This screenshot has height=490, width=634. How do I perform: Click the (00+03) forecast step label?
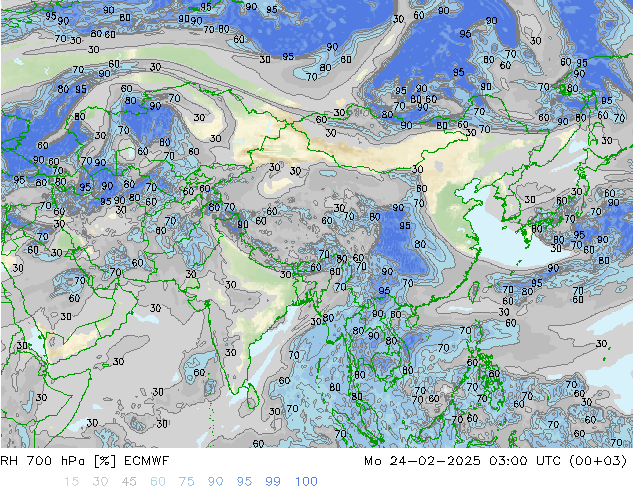(x=598, y=460)
